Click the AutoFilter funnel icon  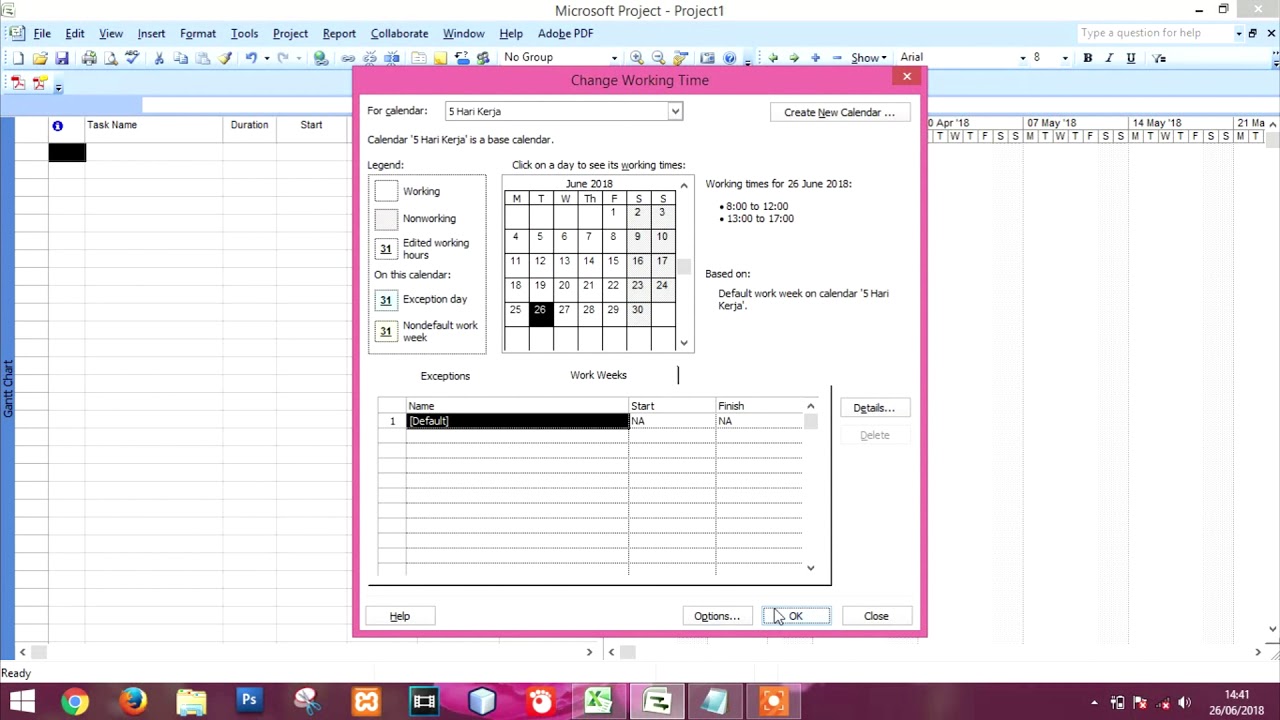[1159, 58]
